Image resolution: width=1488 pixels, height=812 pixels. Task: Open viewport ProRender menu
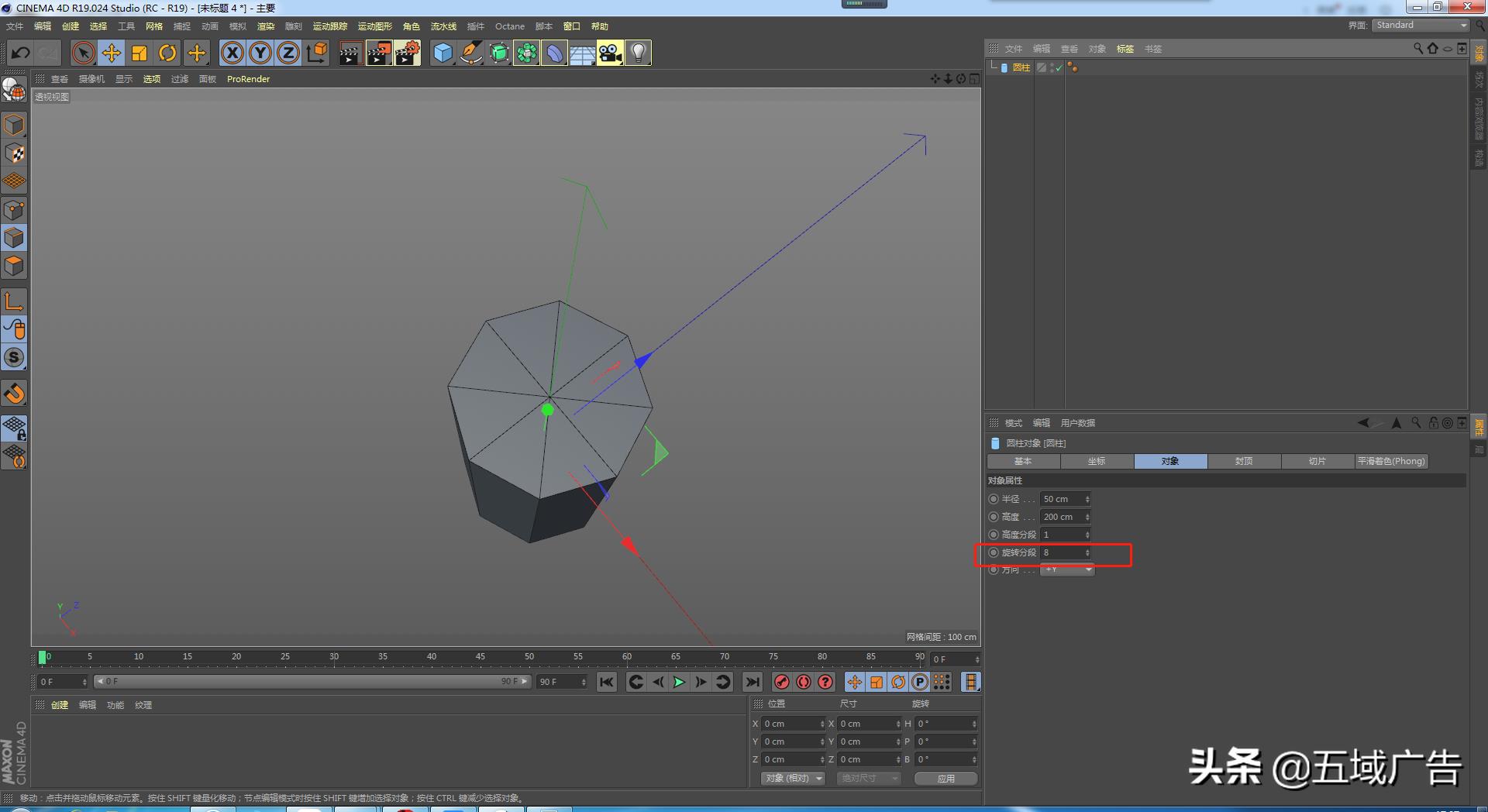click(248, 79)
